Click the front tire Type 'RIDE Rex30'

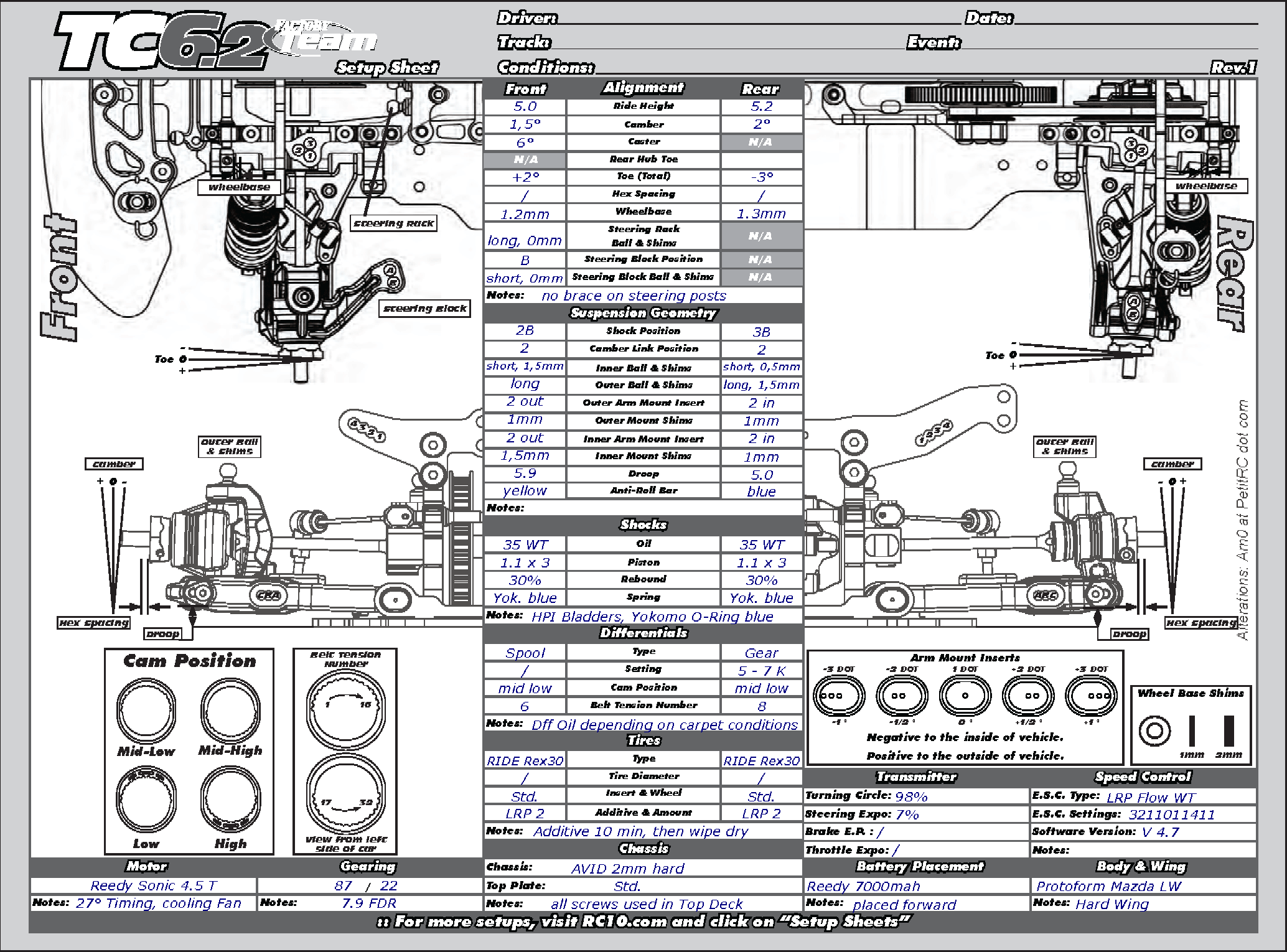pos(525,760)
